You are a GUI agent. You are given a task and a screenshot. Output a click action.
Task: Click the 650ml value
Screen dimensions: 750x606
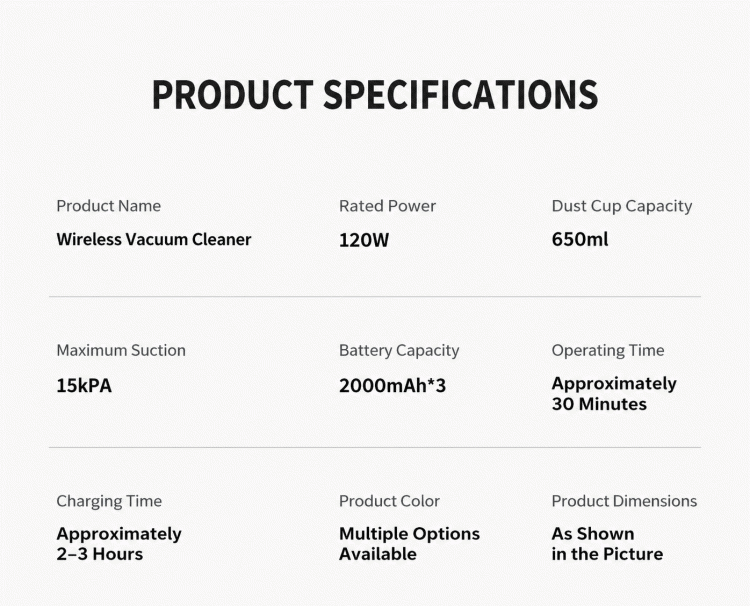point(580,239)
